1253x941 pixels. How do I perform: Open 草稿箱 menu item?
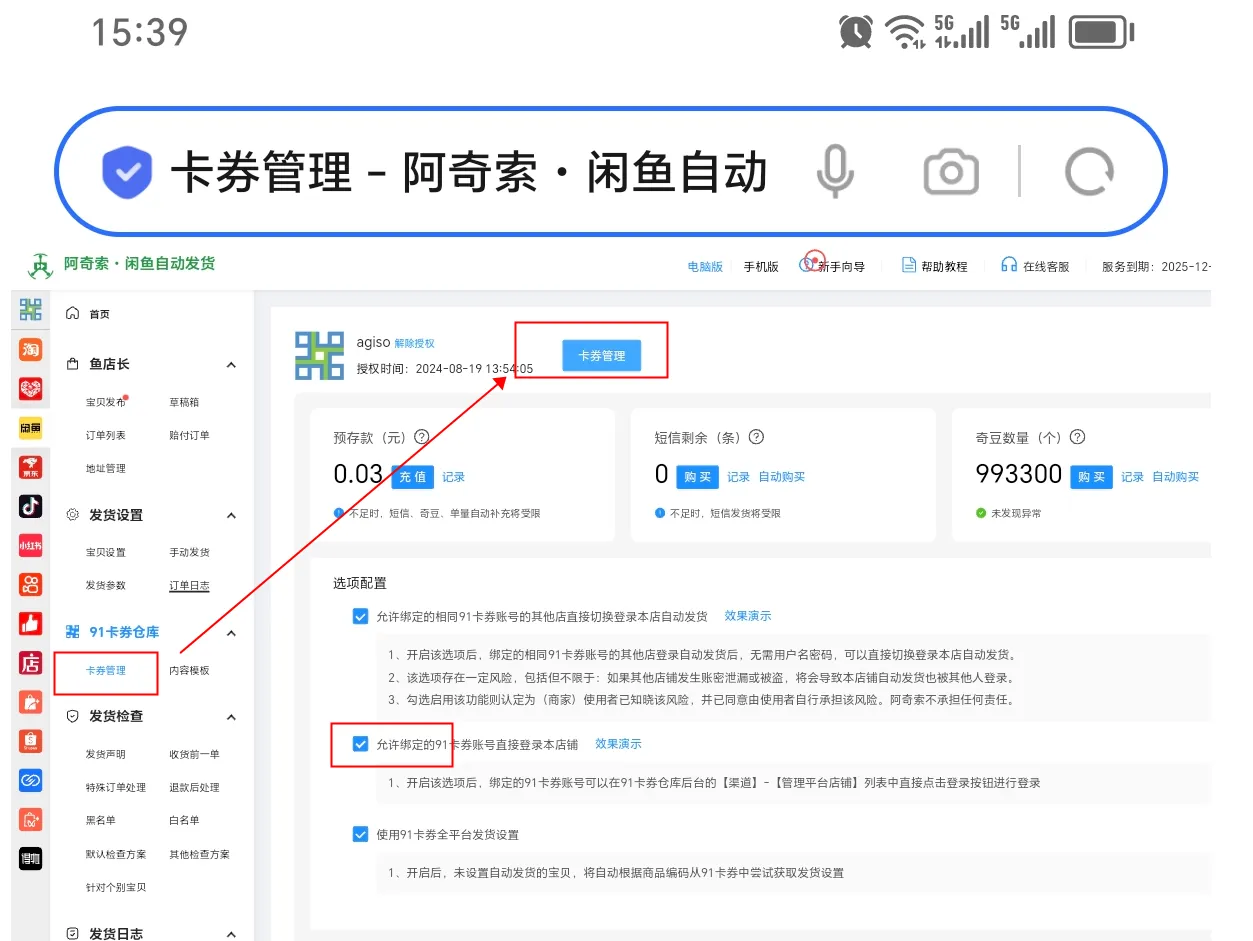coord(184,402)
